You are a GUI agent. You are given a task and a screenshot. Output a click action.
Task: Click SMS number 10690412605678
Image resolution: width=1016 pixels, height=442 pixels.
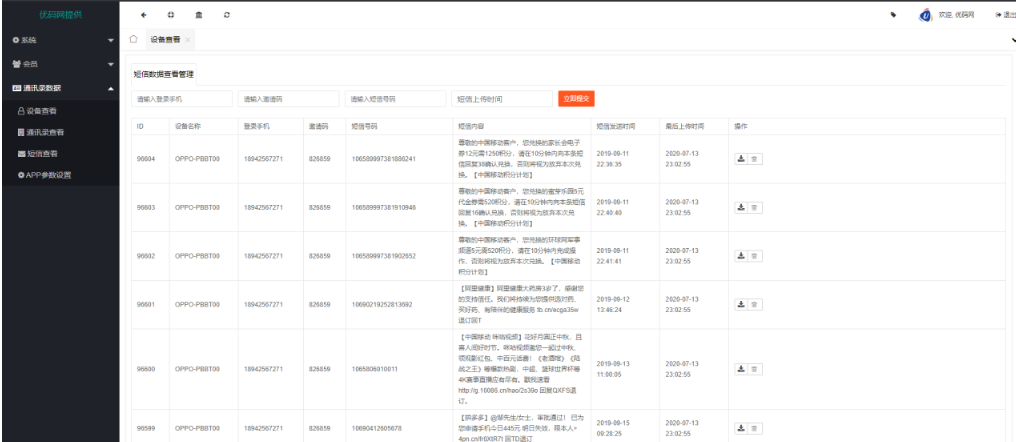click(376, 428)
